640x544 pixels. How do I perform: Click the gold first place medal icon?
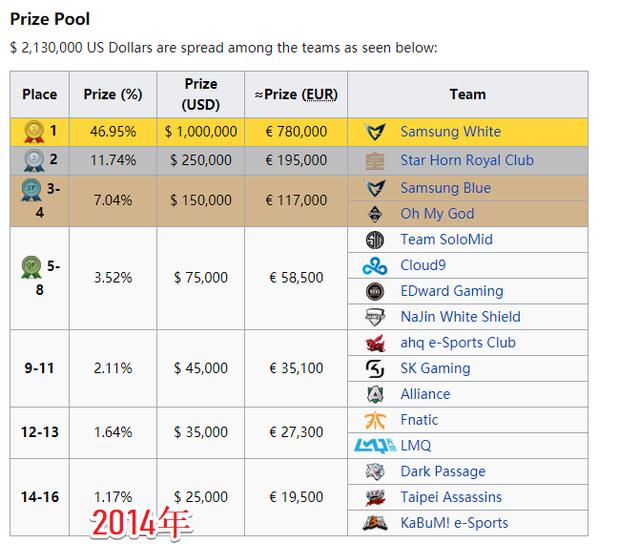pyautogui.click(x=34, y=130)
